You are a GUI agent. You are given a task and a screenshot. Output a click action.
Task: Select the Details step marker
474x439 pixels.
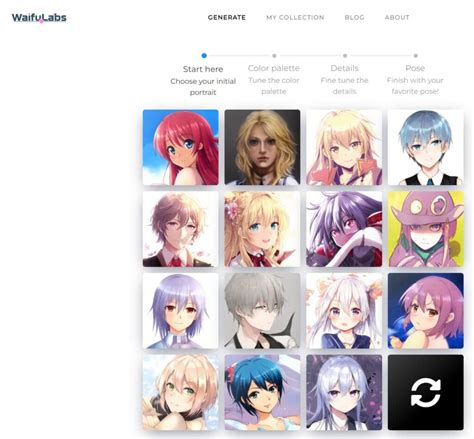(x=345, y=56)
